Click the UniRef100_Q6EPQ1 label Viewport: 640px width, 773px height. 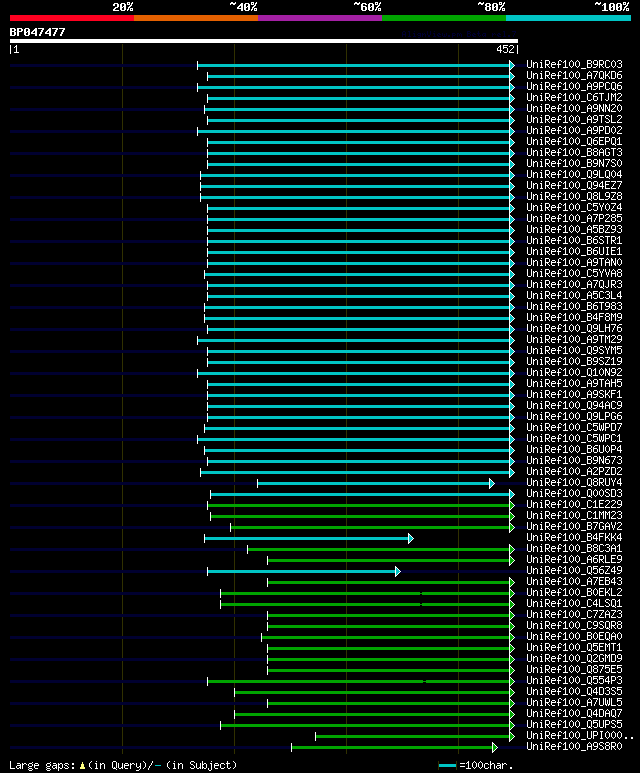574,141
